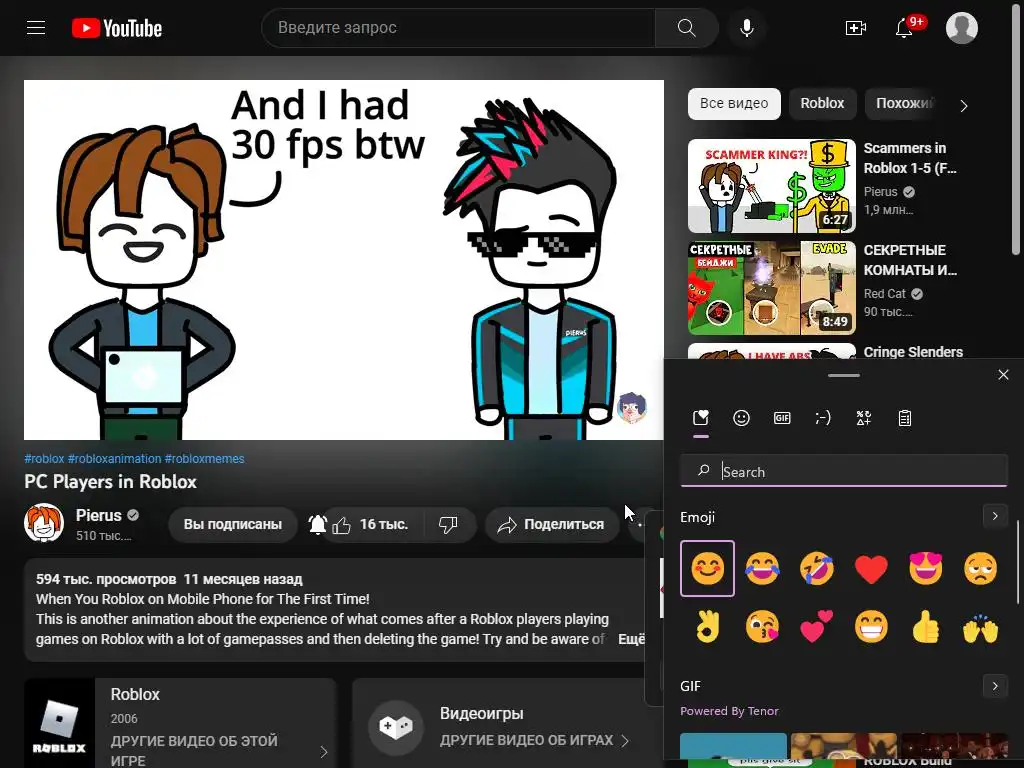Open the Red Cat channel name
Screen dimensions: 1024x768
click(885, 294)
